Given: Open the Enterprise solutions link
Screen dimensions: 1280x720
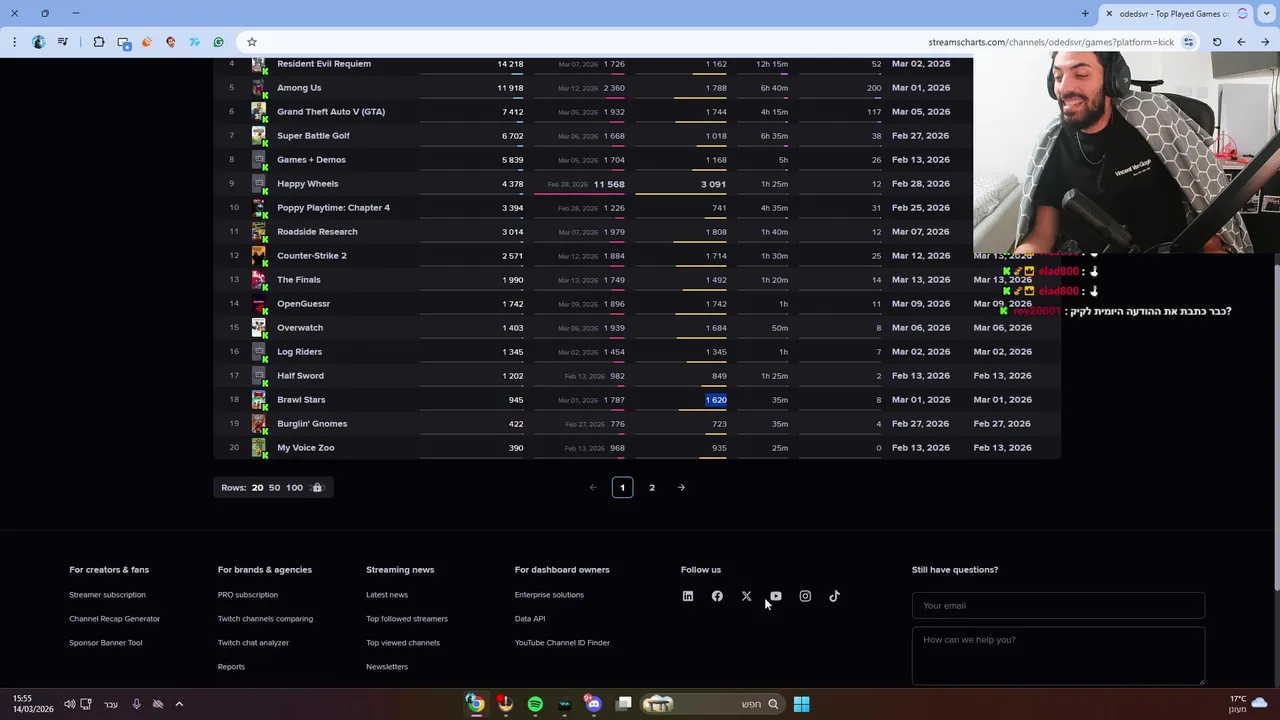Looking at the screenshot, I should point(549,595).
